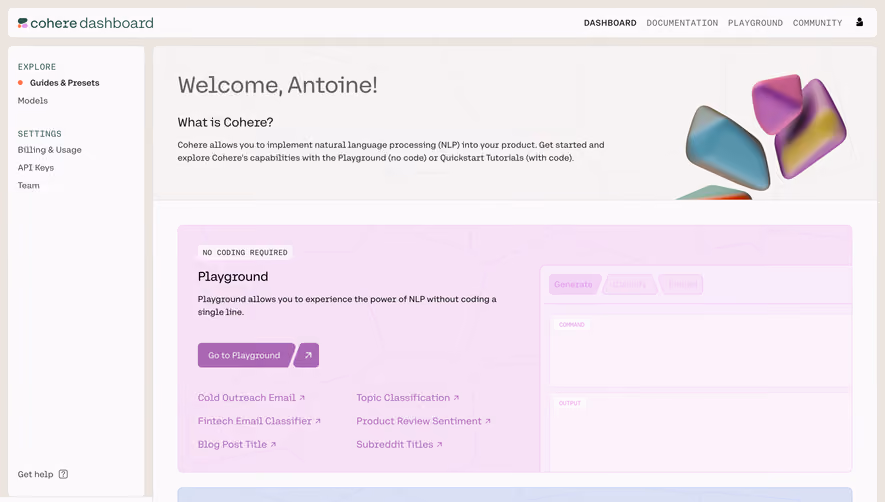Select the Classify tab in preview
The width and height of the screenshot is (885, 502).
(x=629, y=285)
